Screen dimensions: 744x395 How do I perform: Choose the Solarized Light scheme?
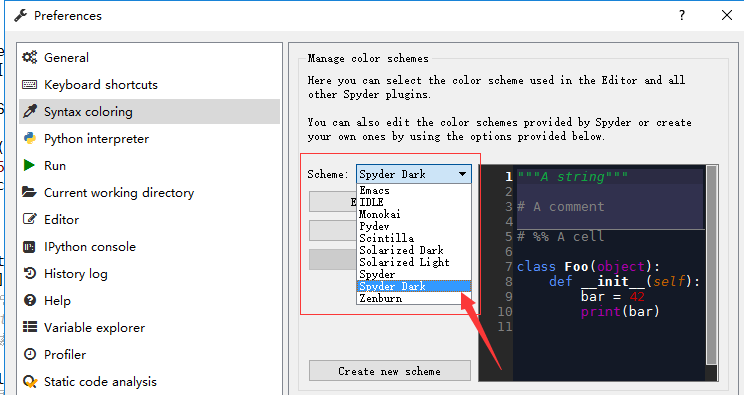(414, 262)
